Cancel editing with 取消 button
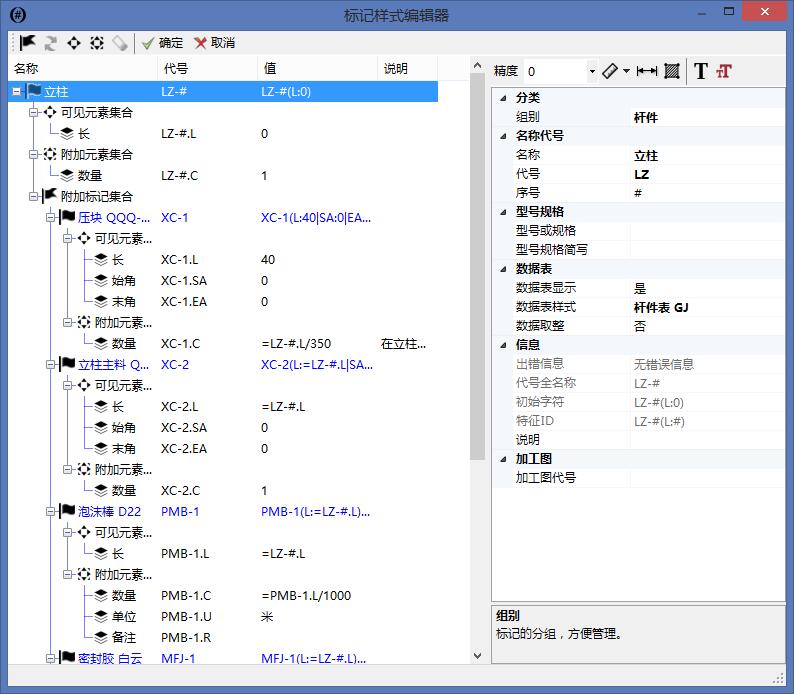The image size is (794, 694). pyautogui.click(x=215, y=43)
